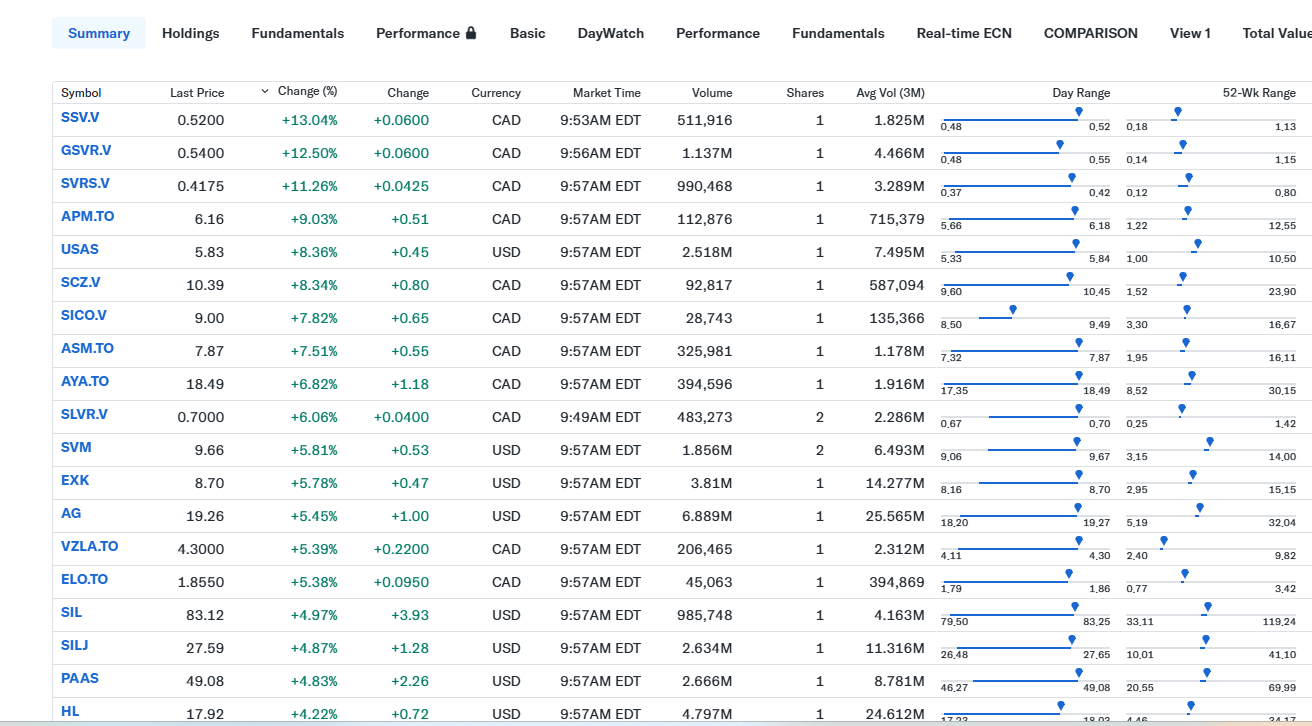Click the SVM 52-week range marker
Screen dimensions: 1312x726
[1210, 442]
